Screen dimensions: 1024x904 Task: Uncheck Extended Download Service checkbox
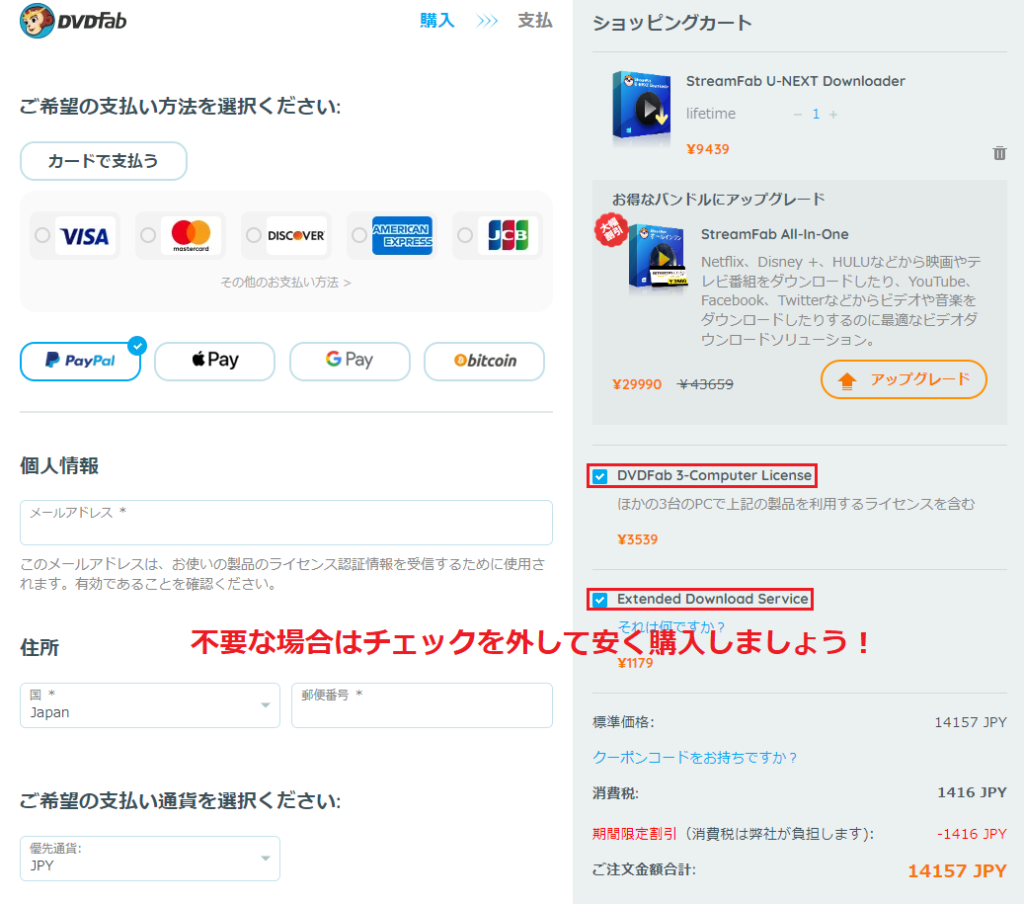600,600
